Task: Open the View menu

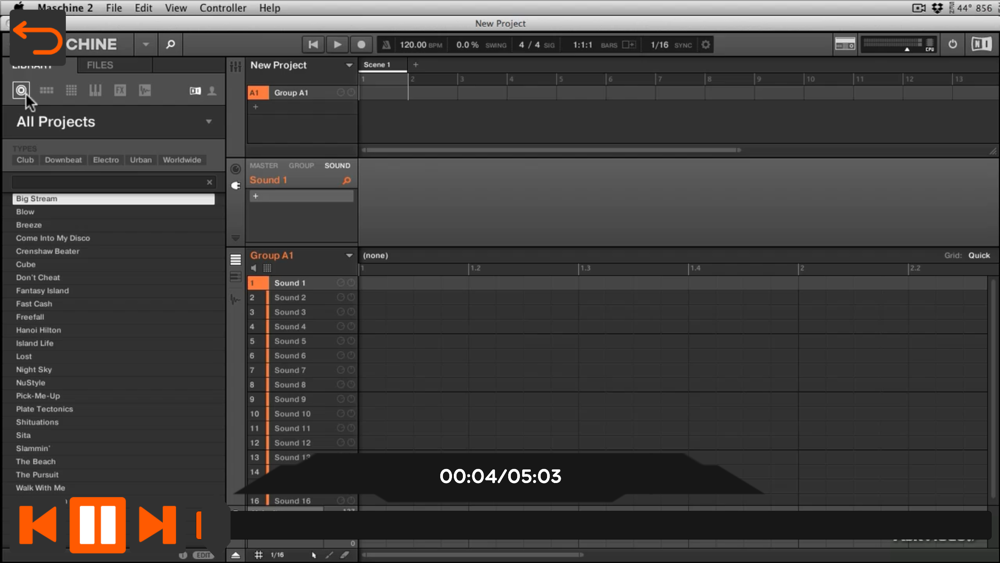Action: 175,8
